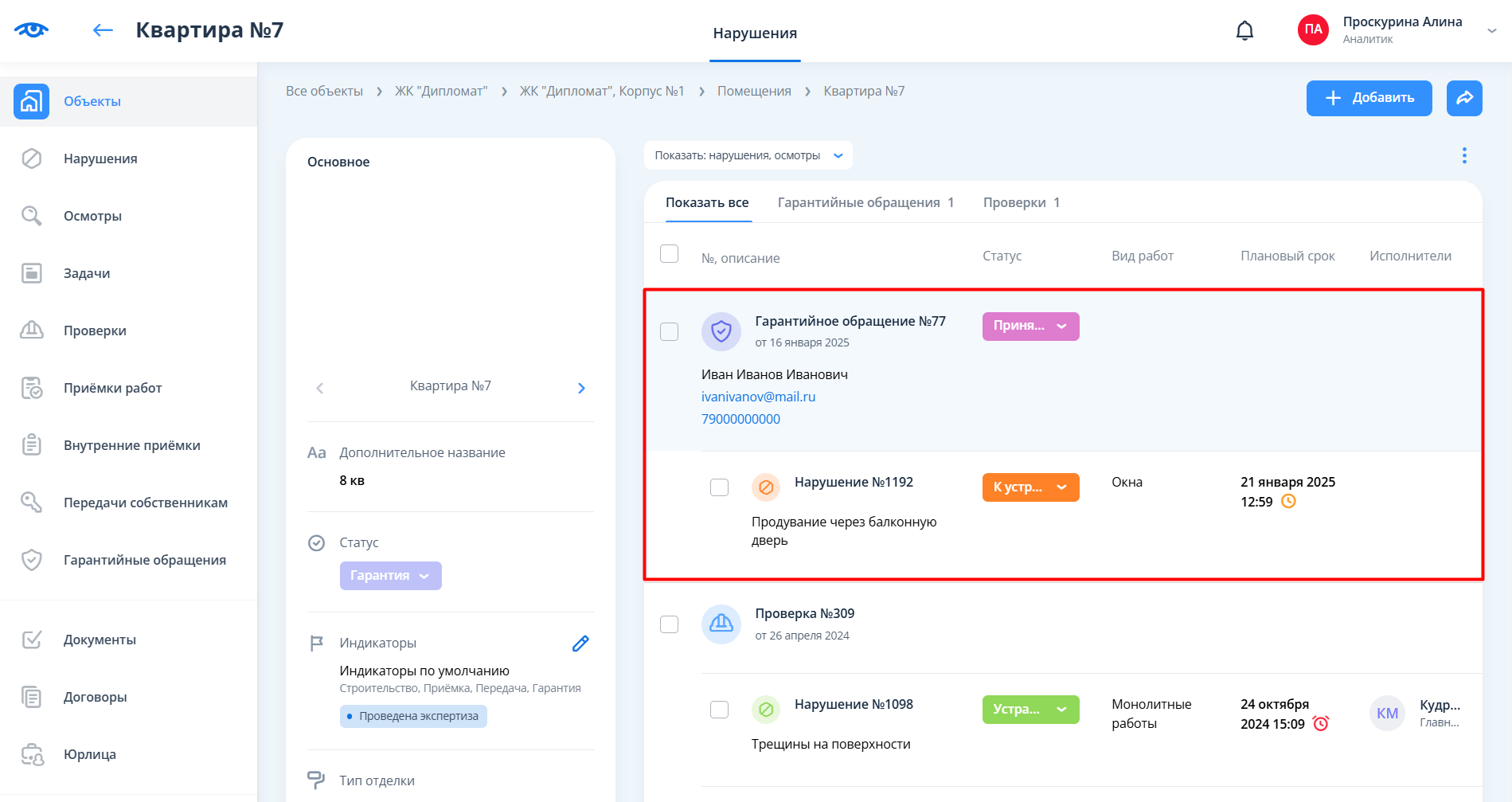Viewport: 1512px width, 802px height.
Task: Go to next apartment with right chevron
Action: 581,388
